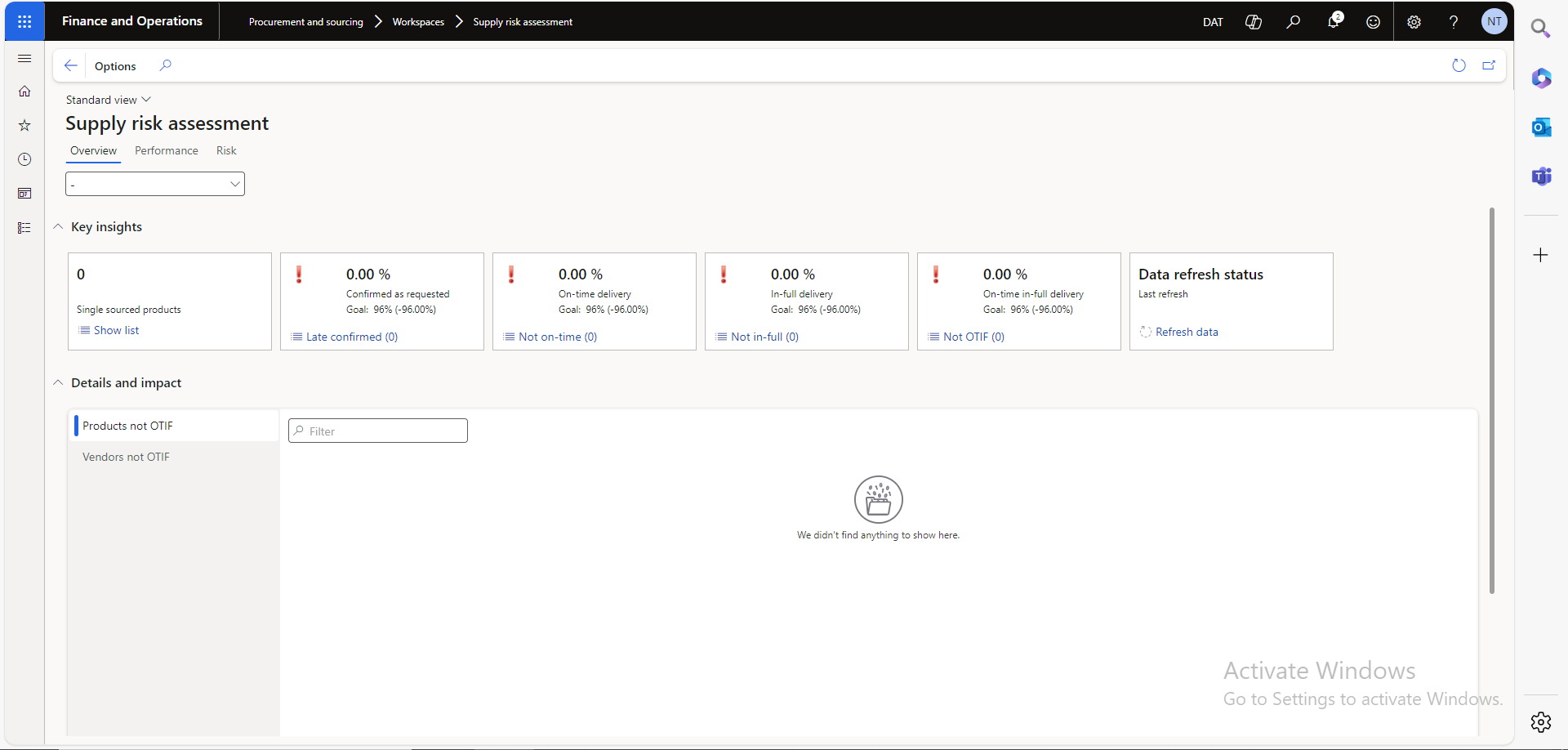Click the back arrow button
This screenshot has height=750, width=1568.
click(71, 65)
